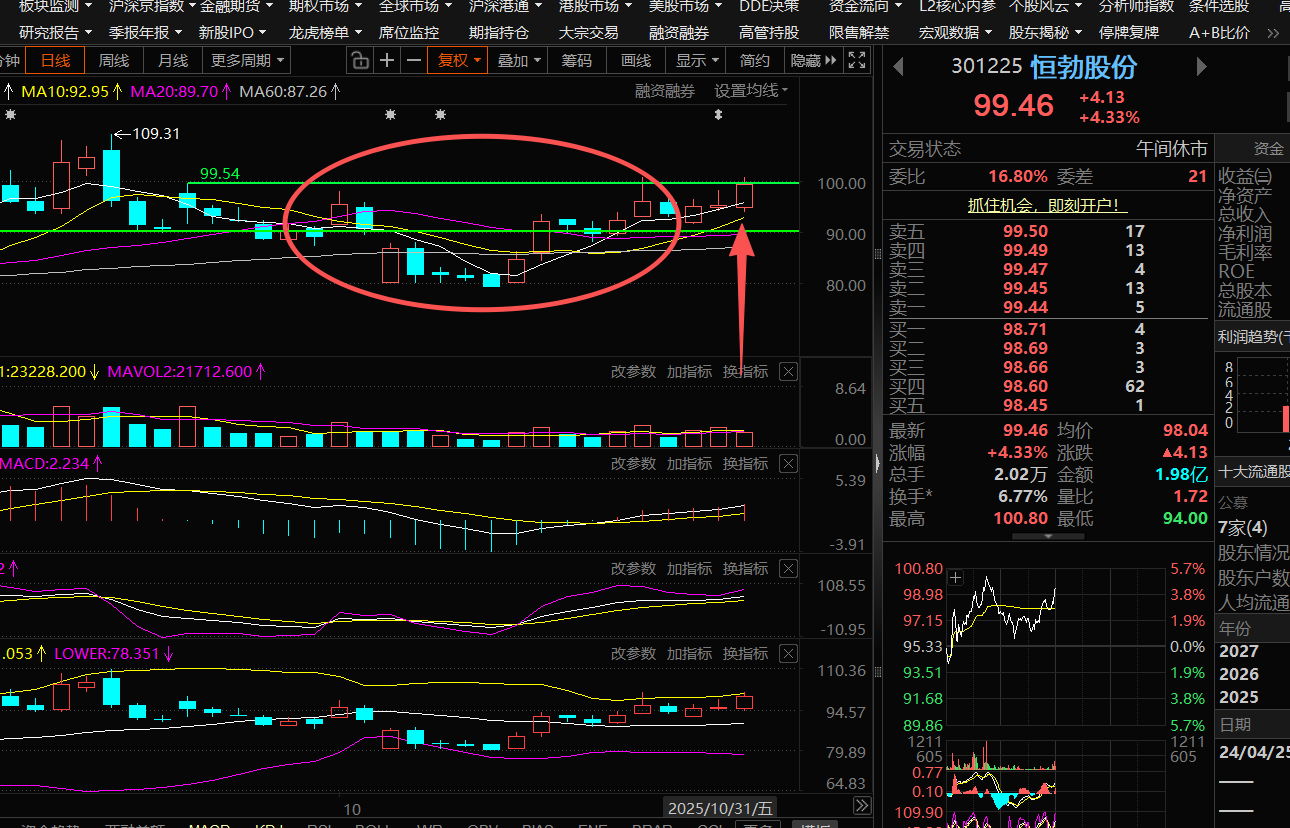This screenshot has height=828, width=1290.
Task: Click the dividend marker near chart right edge
Action: pos(718,115)
